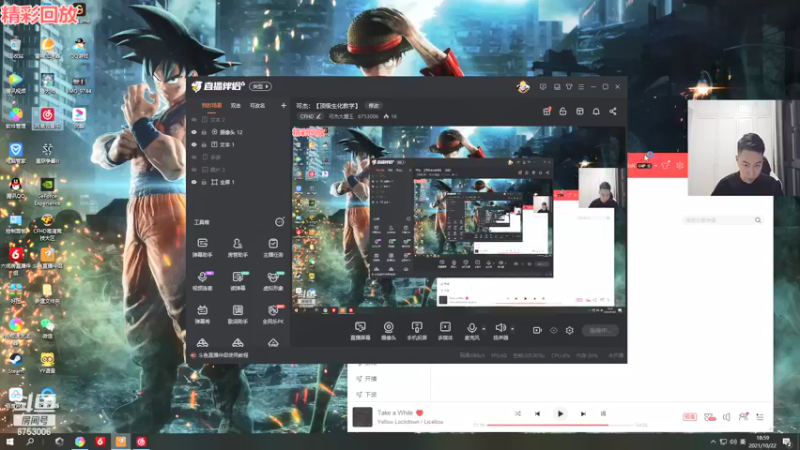Edit the CFHD category selector
Image resolution: width=800 pixels, height=450 pixels.
pyautogui.click(x=310, y=116)
